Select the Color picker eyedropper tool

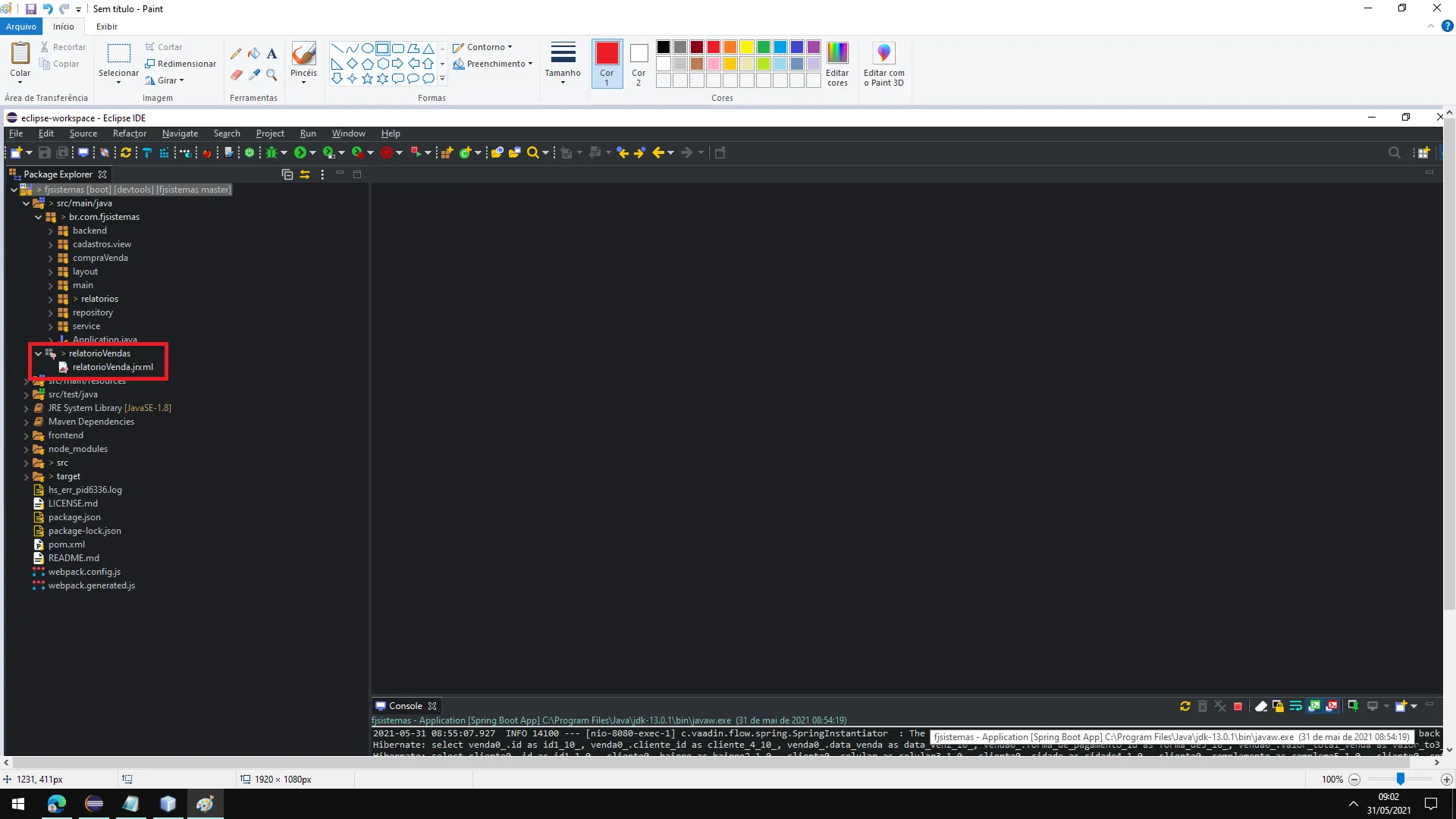pos(254,74)
